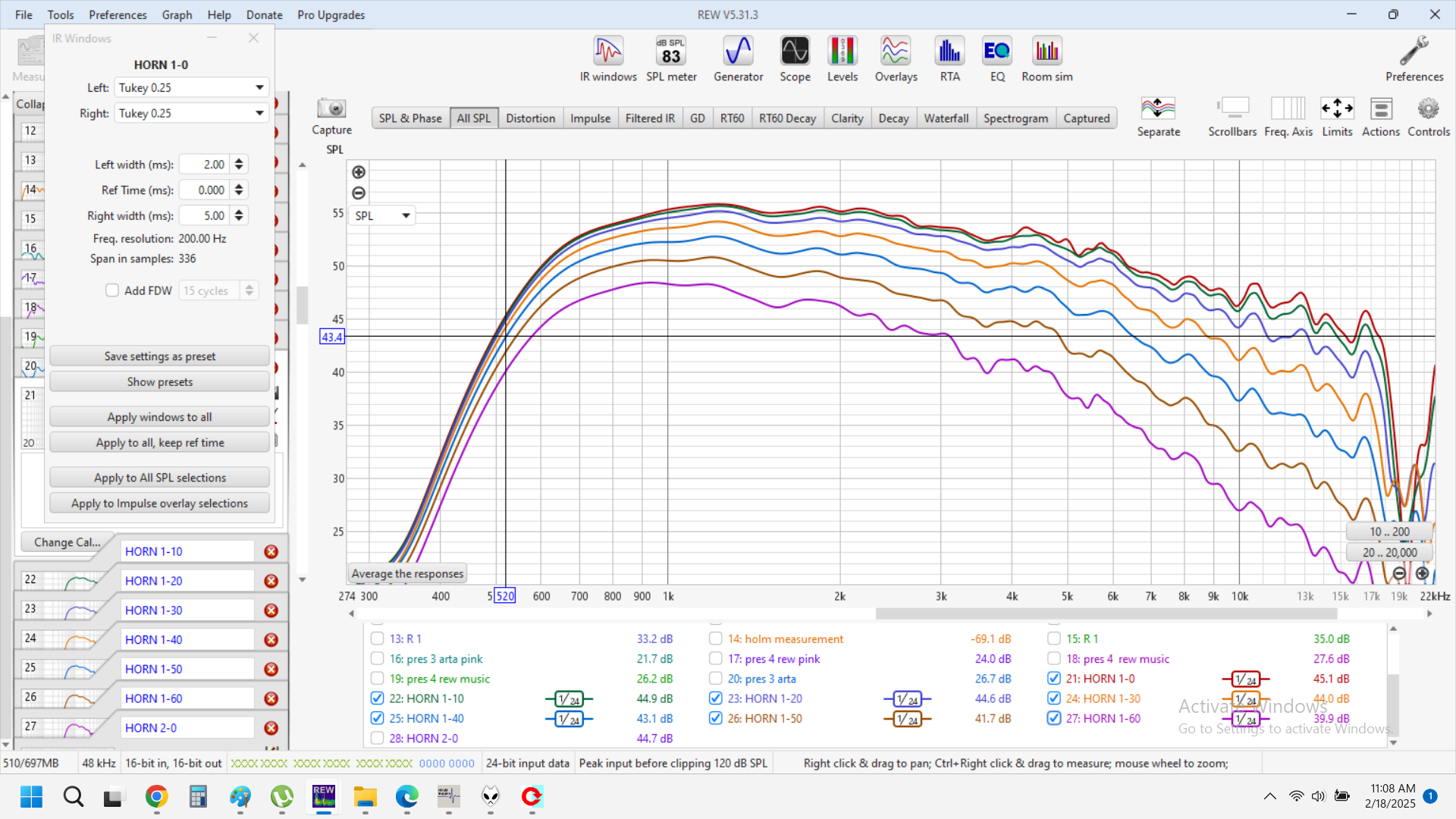Click Change Cal... button
This screenshot has width=1456, height=819.
pyautogui.click(x=67, y=542)
